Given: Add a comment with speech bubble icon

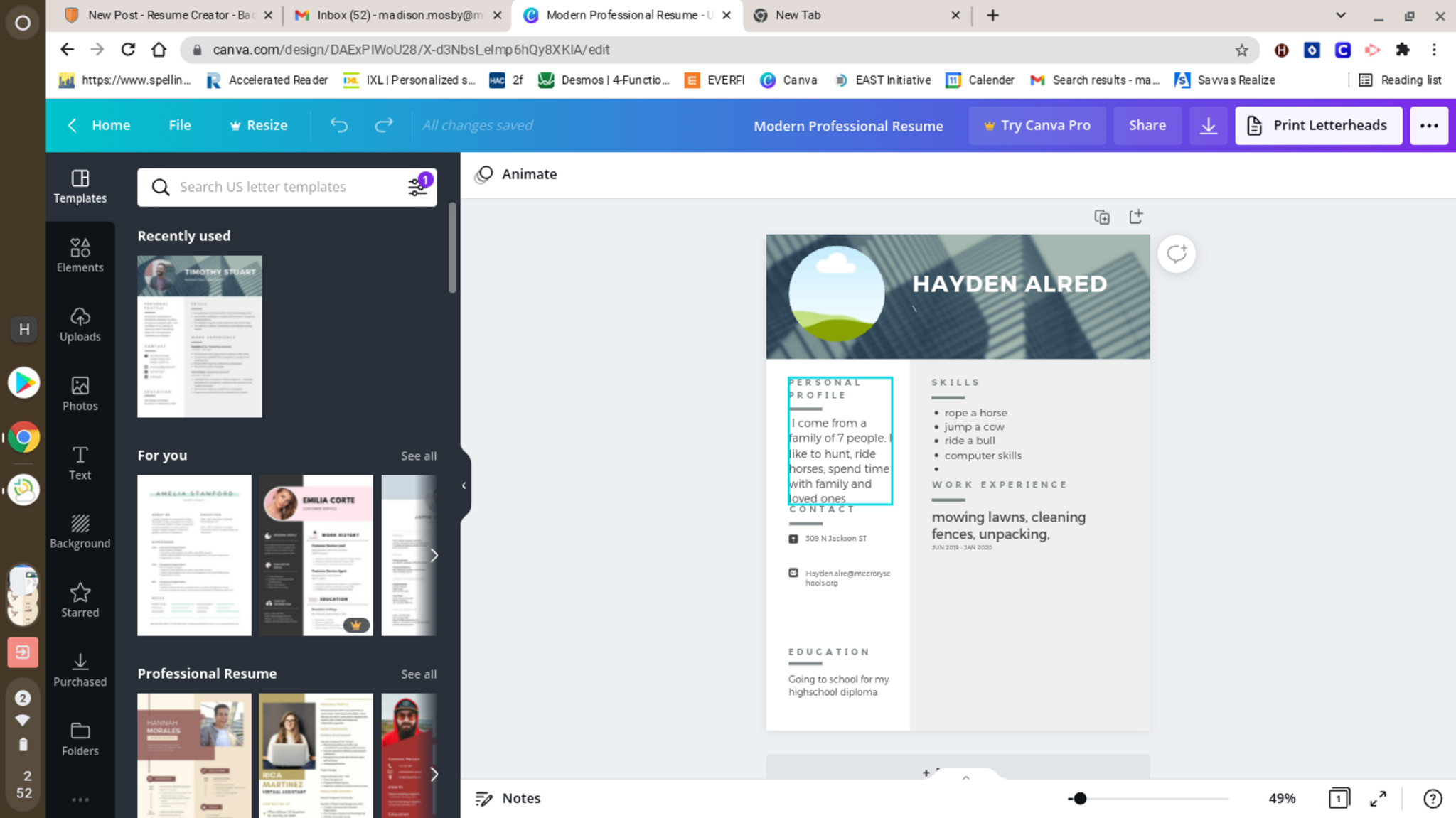Looking at the screenshot, I should 1176,254.
